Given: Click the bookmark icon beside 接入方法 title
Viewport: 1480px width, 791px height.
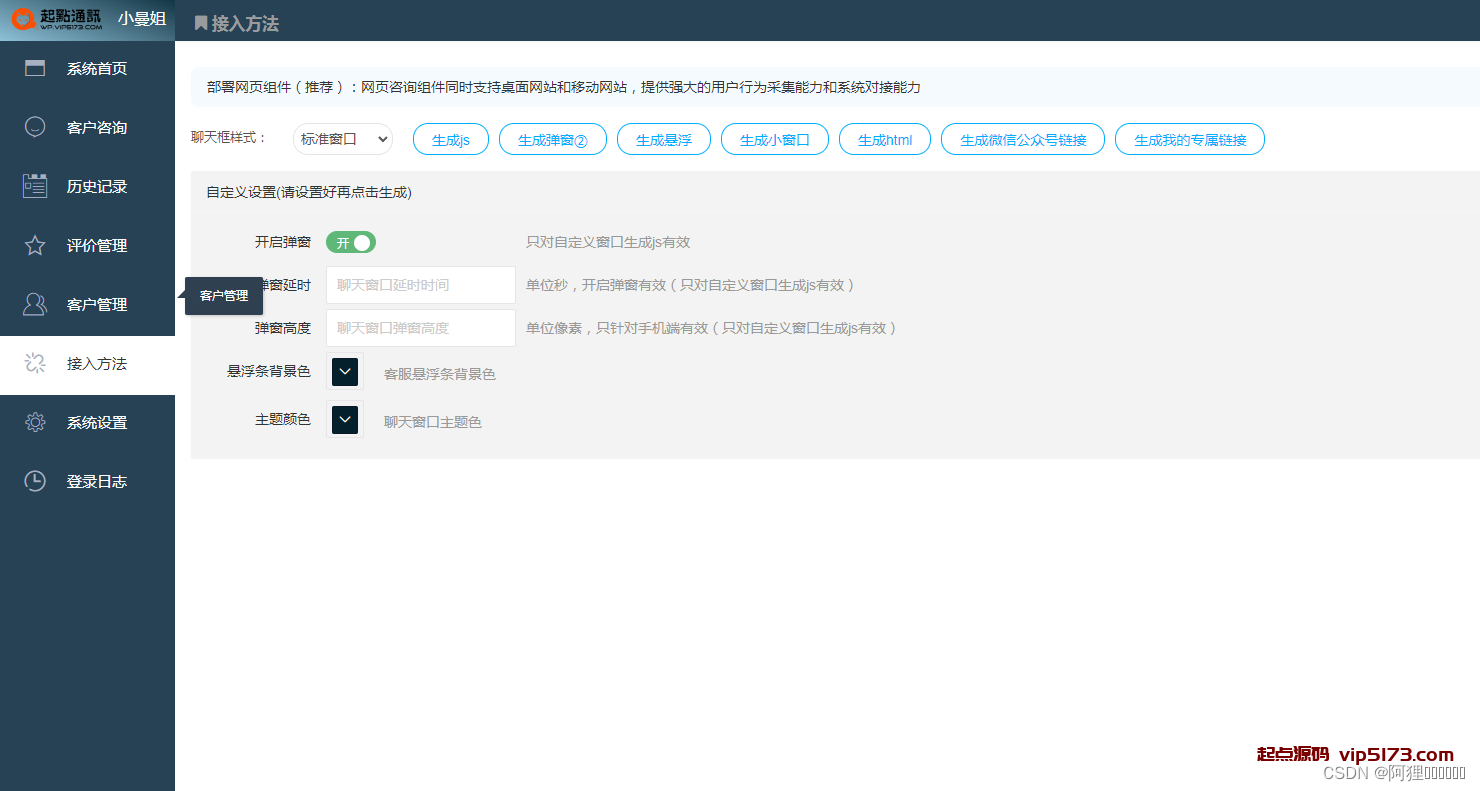Looking at the screenshot, I should pyautogui.click(x=201, y=23).
